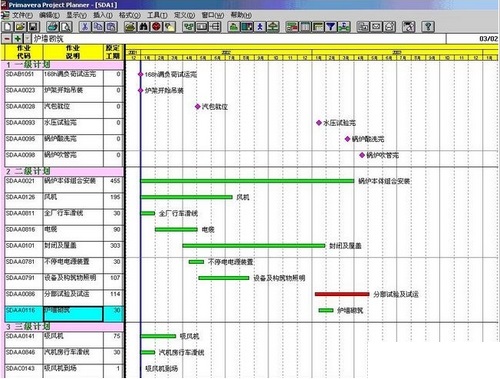Click the red Gantt bar for SDAA0086
Screen dimensions: 500x379
coord(342,294)
